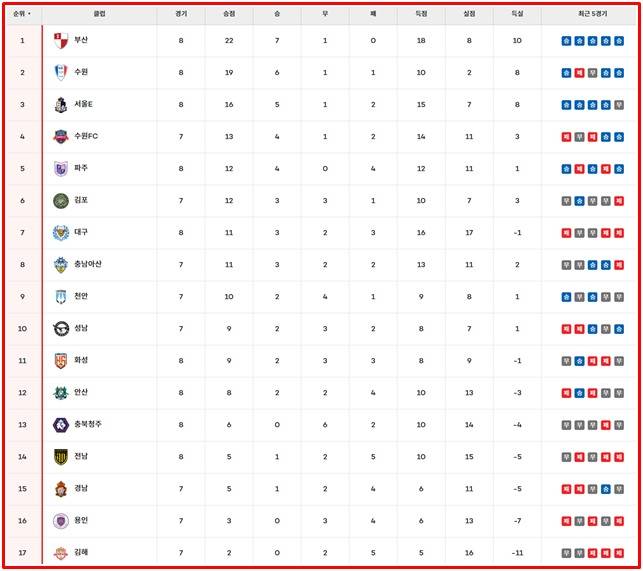Click 수원FC's first red loss badge
Screen dimensions: 643x571
[x=566, y=137]
